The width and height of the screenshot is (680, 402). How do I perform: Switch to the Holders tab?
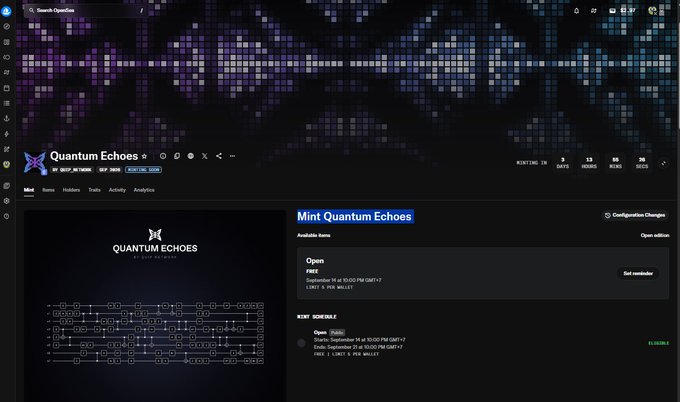tap(71, 190)
